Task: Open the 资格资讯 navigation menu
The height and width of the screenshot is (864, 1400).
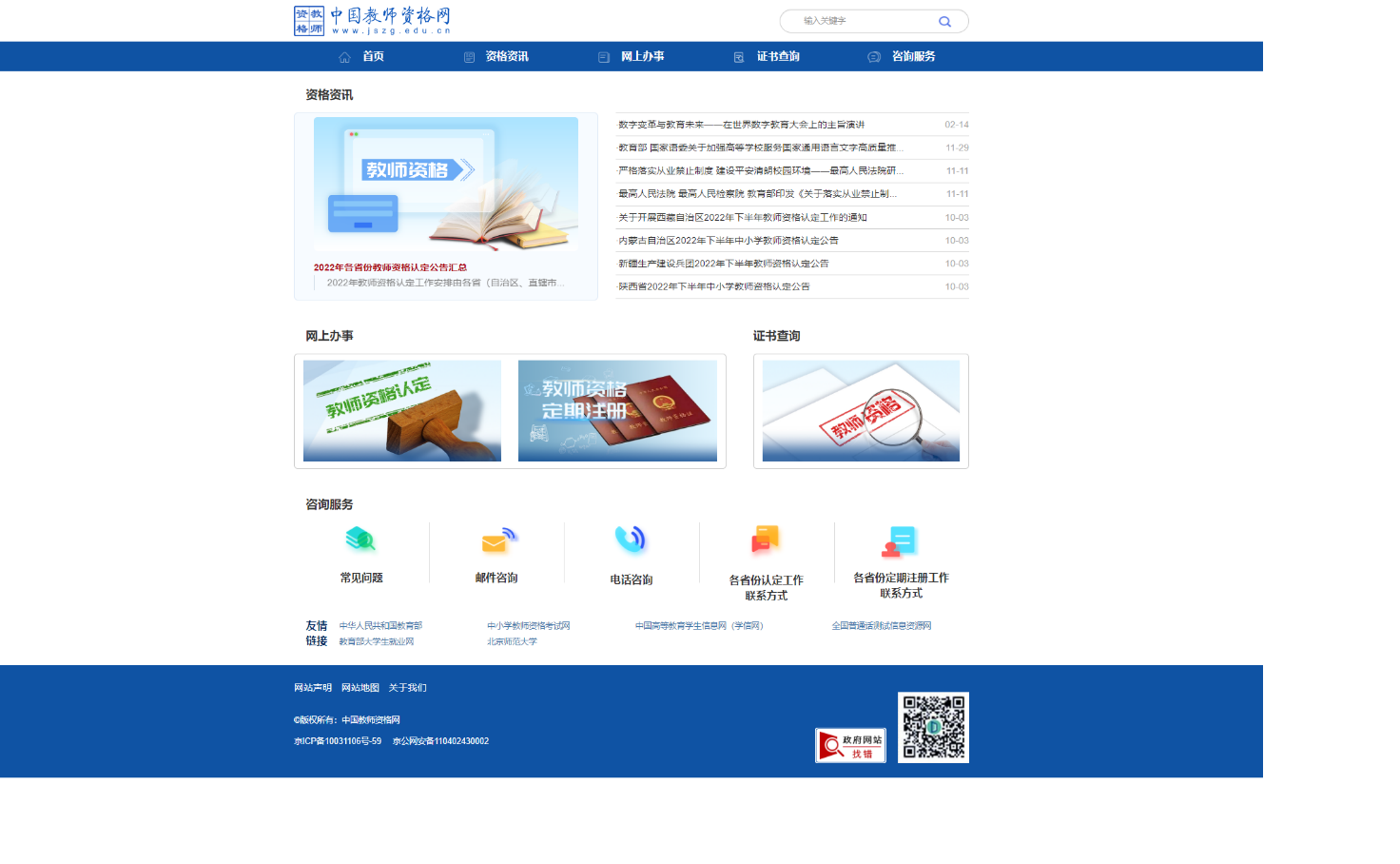Action: tap(496, 57)
